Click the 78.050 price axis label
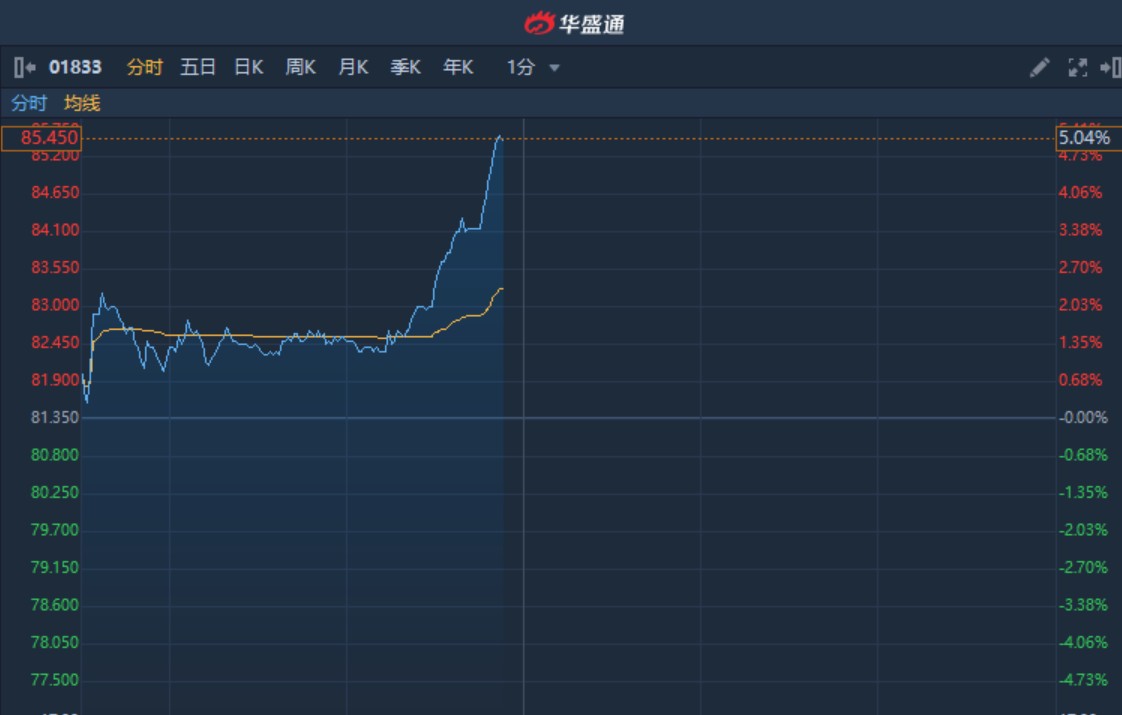Screen dimensions: 1122x715 pyautogui.click(x=55, y=642)
